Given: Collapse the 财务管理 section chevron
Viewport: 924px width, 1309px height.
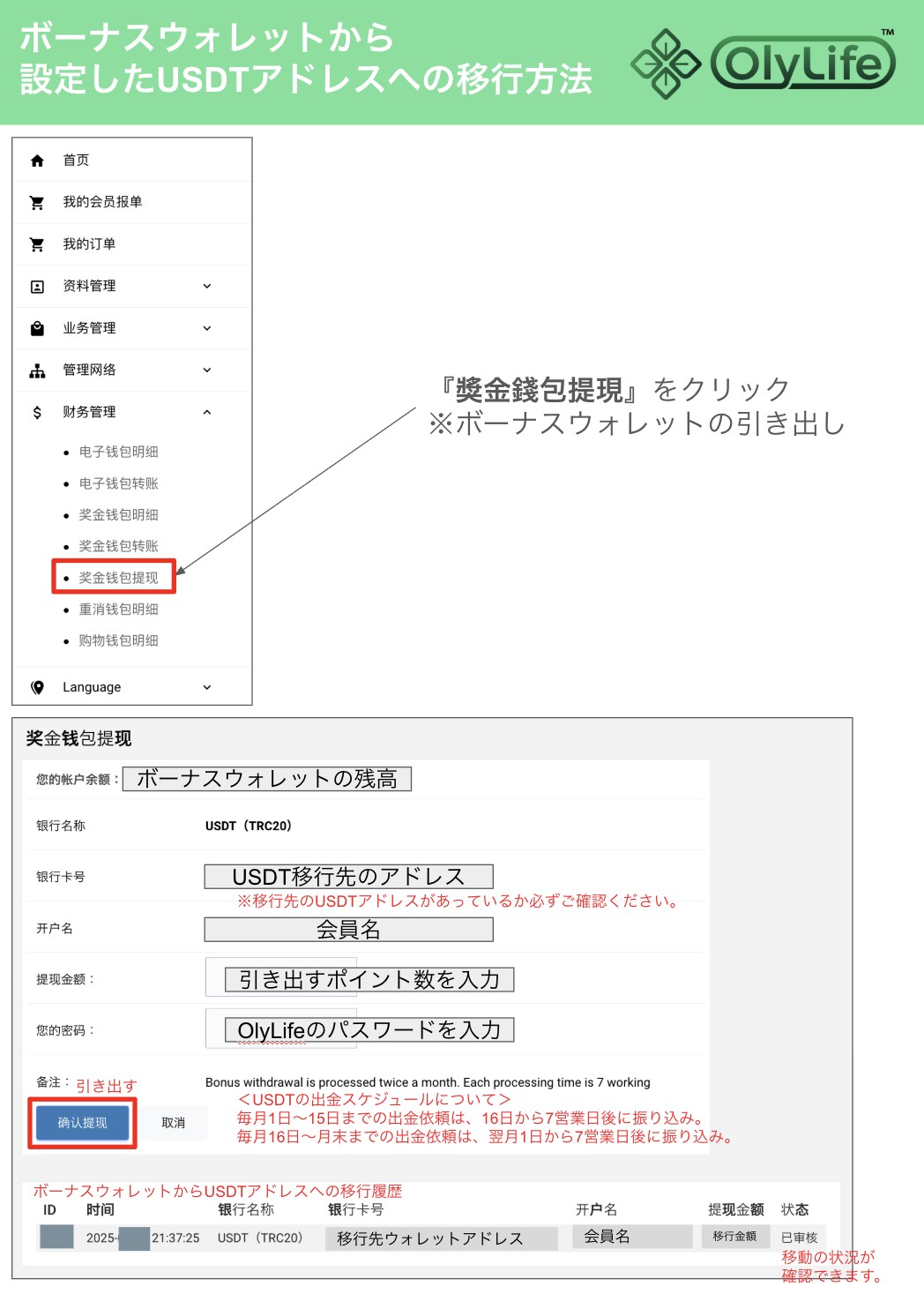Looking at the screenshot, I should point(207,412).
